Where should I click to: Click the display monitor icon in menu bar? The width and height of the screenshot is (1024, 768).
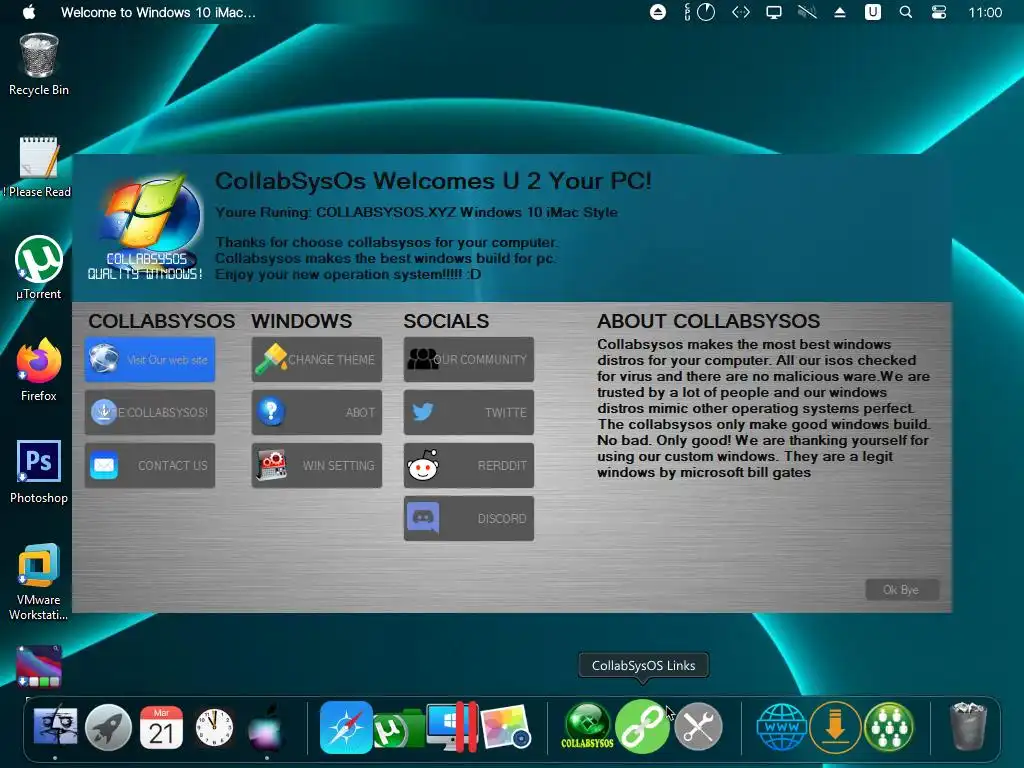(774, 12)
